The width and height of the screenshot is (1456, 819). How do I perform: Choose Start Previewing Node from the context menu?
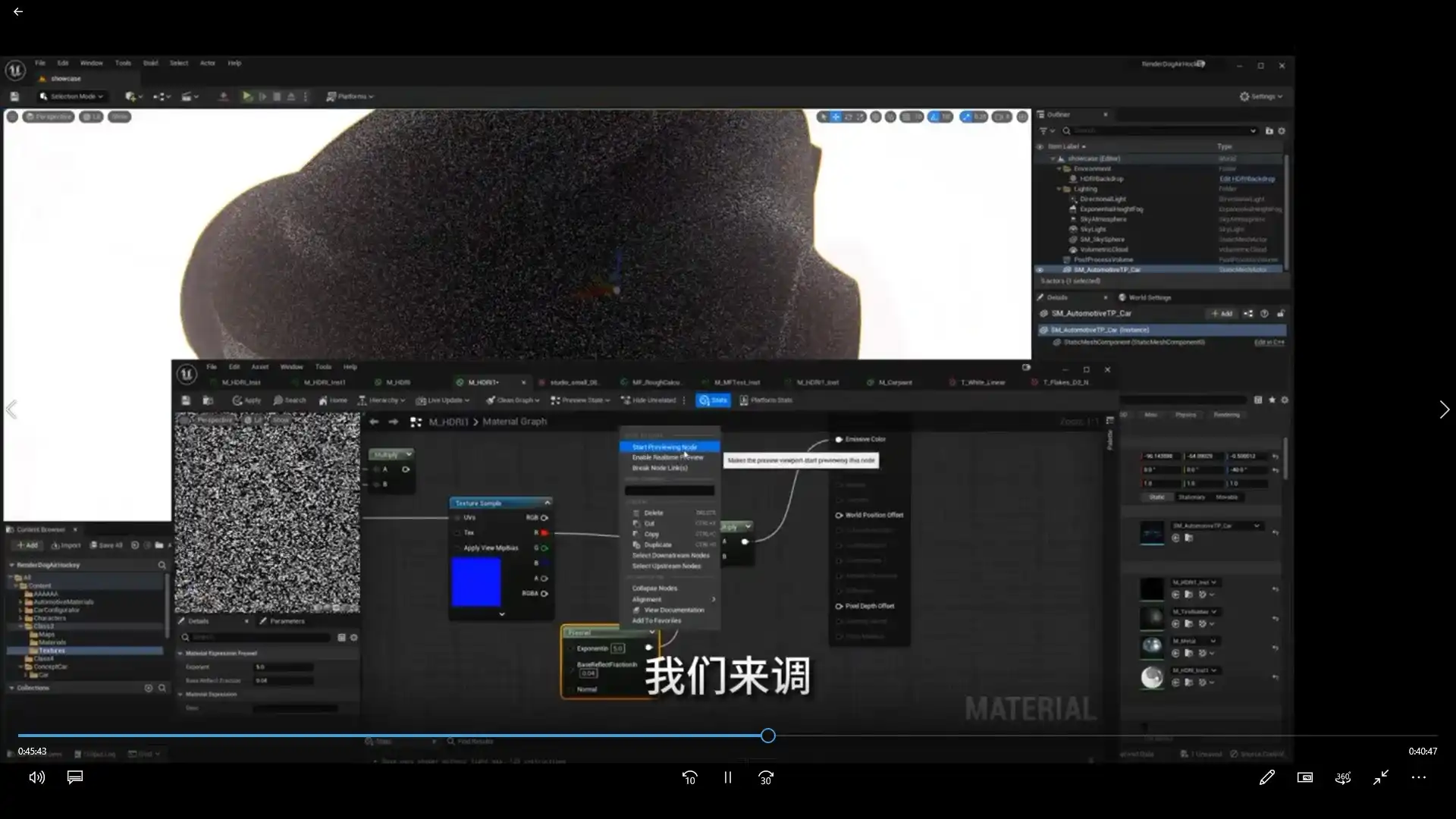pyautogui.click(x=667, y=447)
